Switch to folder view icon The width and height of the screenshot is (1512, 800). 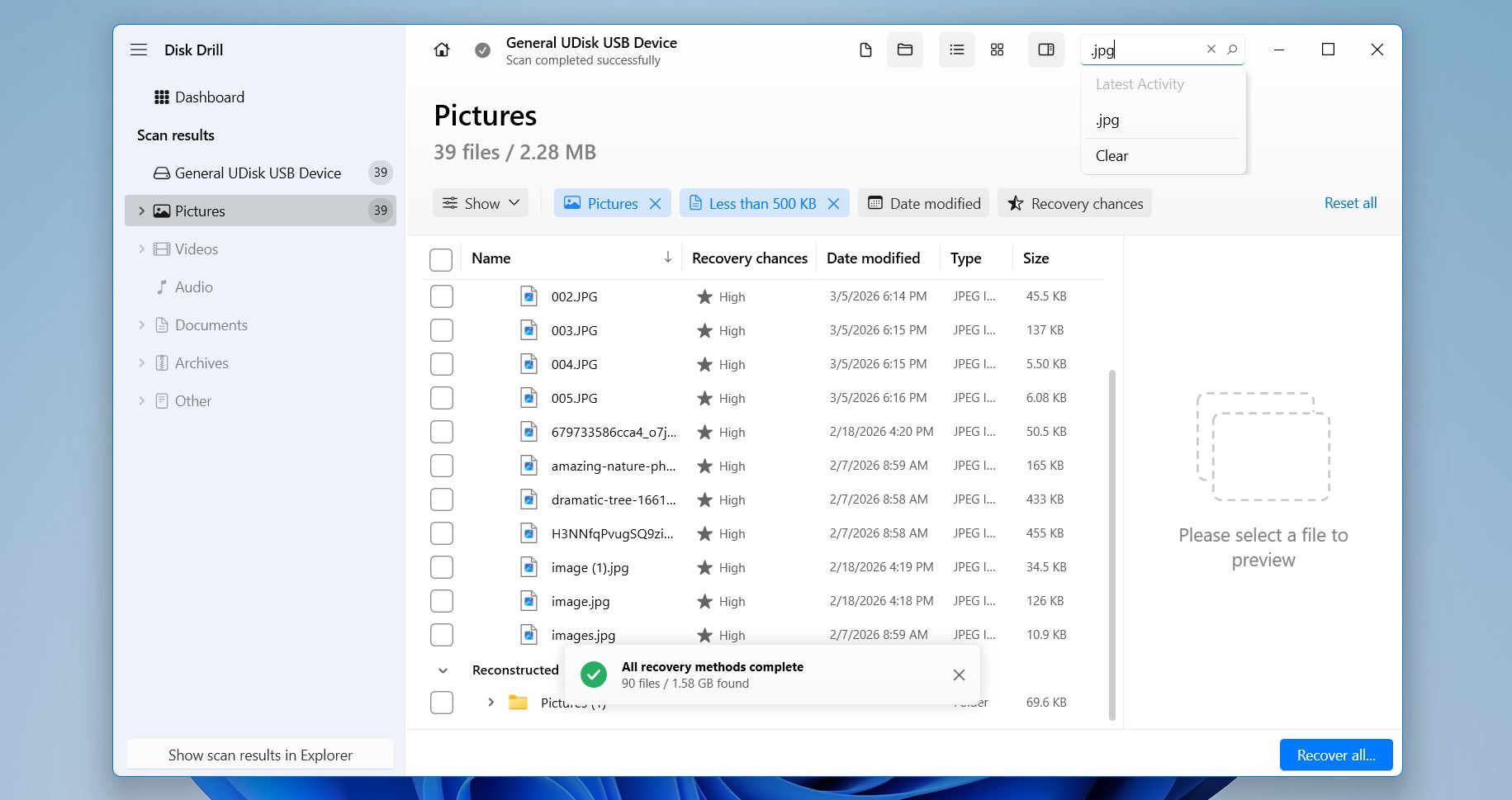coord(905,50)
